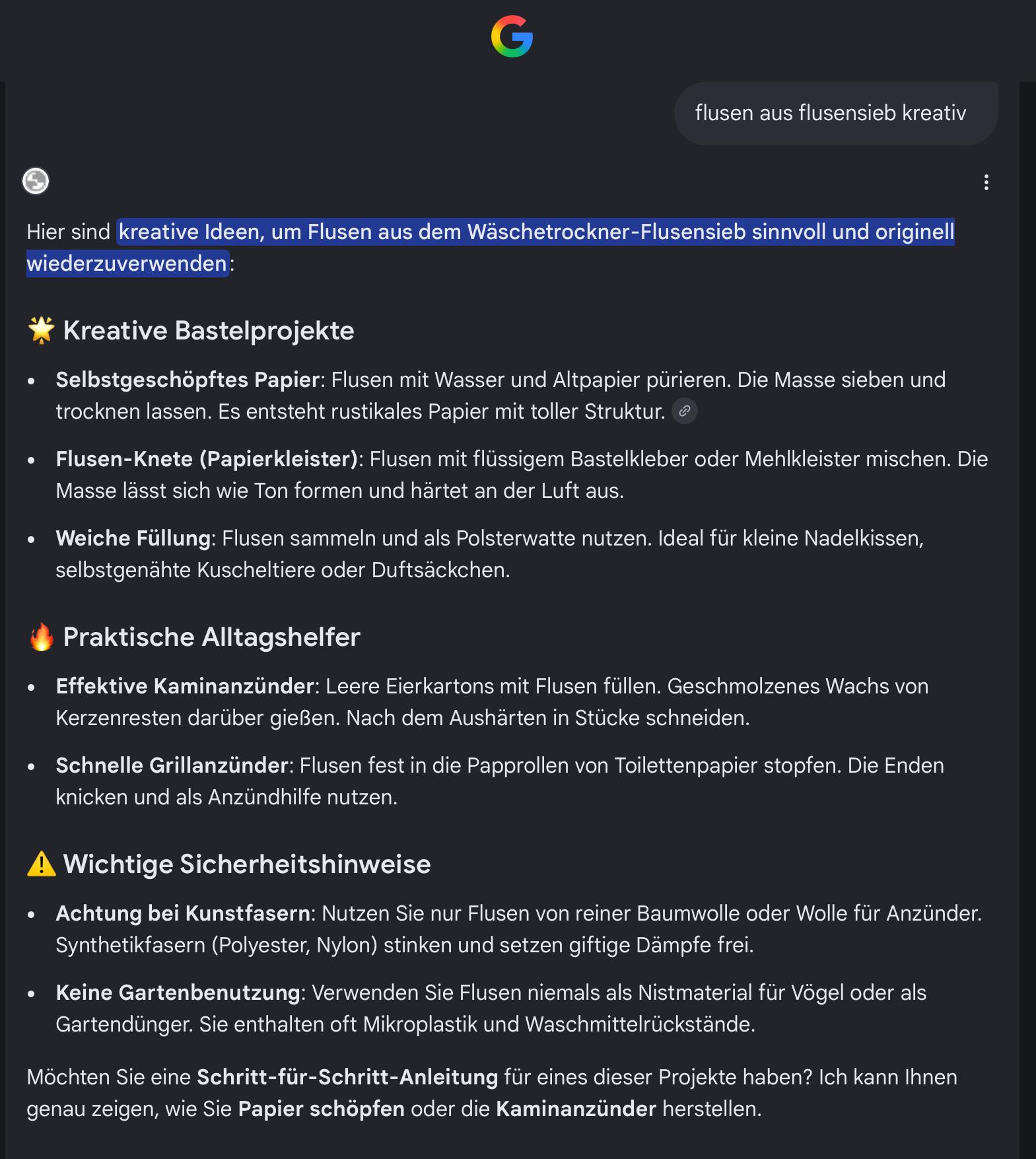1036x1159 pixels.
Task: Click bold text 'Effektive Kaminanzünder'
Action: (185, 686)
